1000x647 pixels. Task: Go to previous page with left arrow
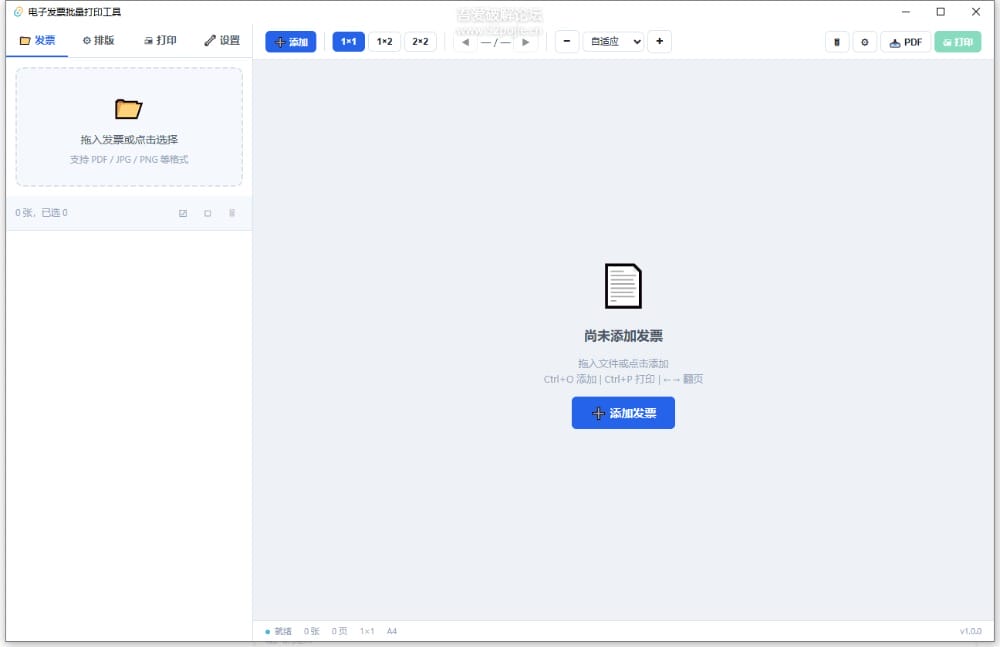[x=466, y=42]
